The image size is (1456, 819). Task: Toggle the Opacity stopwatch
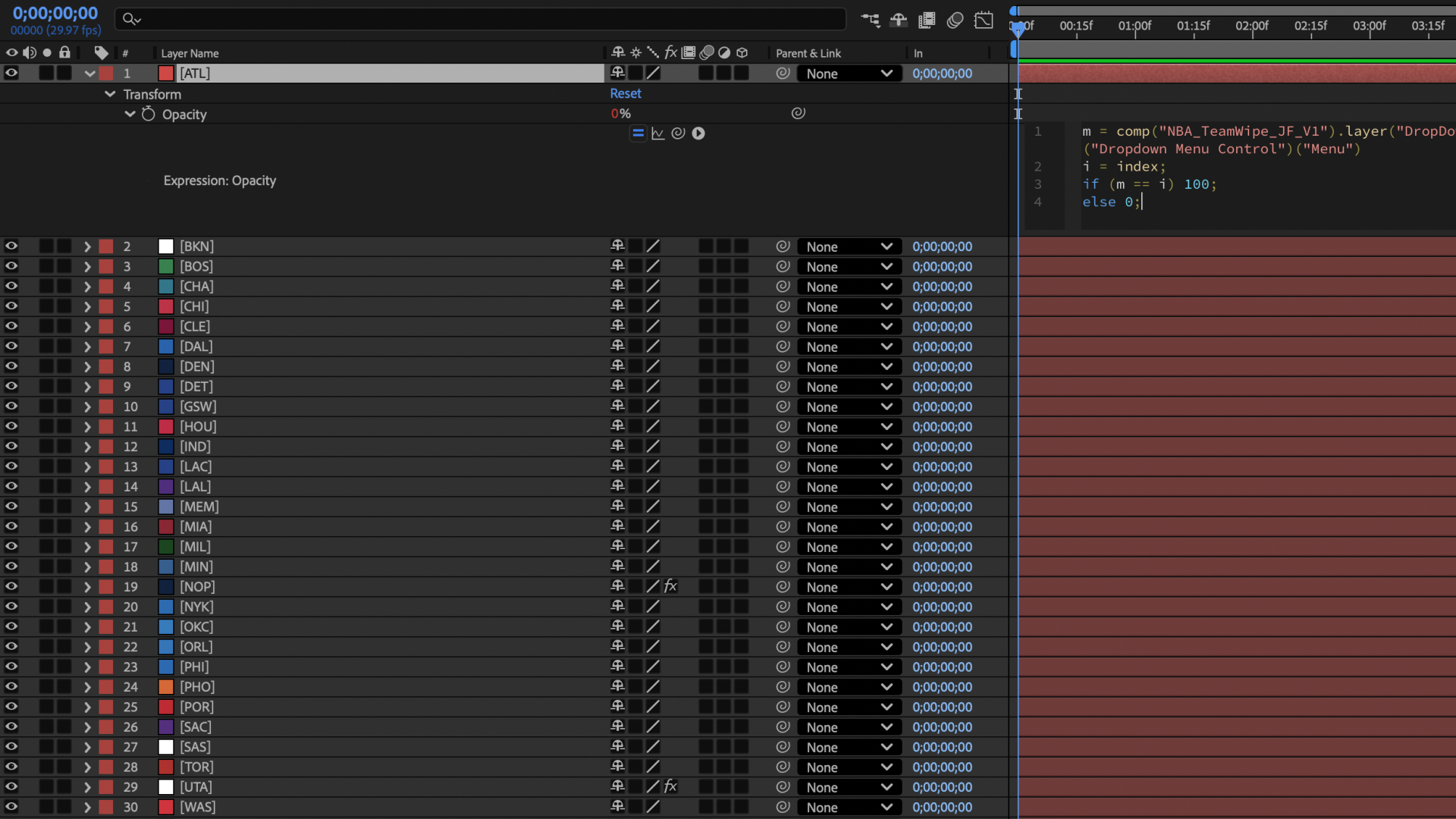tap(148, 115)
